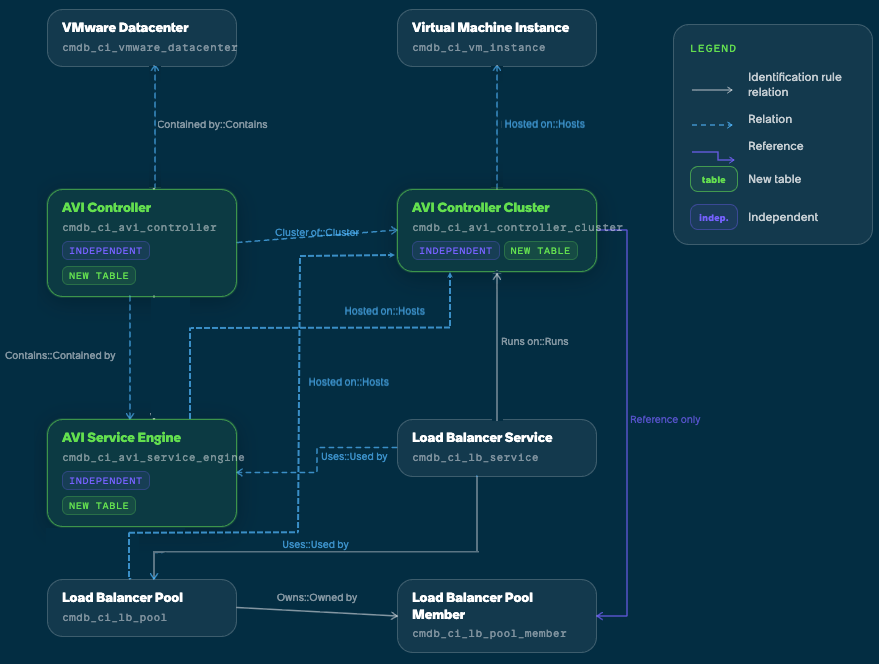The width and height of the screenshot is (879, 664).
Task: Click the Virtual Machine Instance node title
Action: click(491, 27)
